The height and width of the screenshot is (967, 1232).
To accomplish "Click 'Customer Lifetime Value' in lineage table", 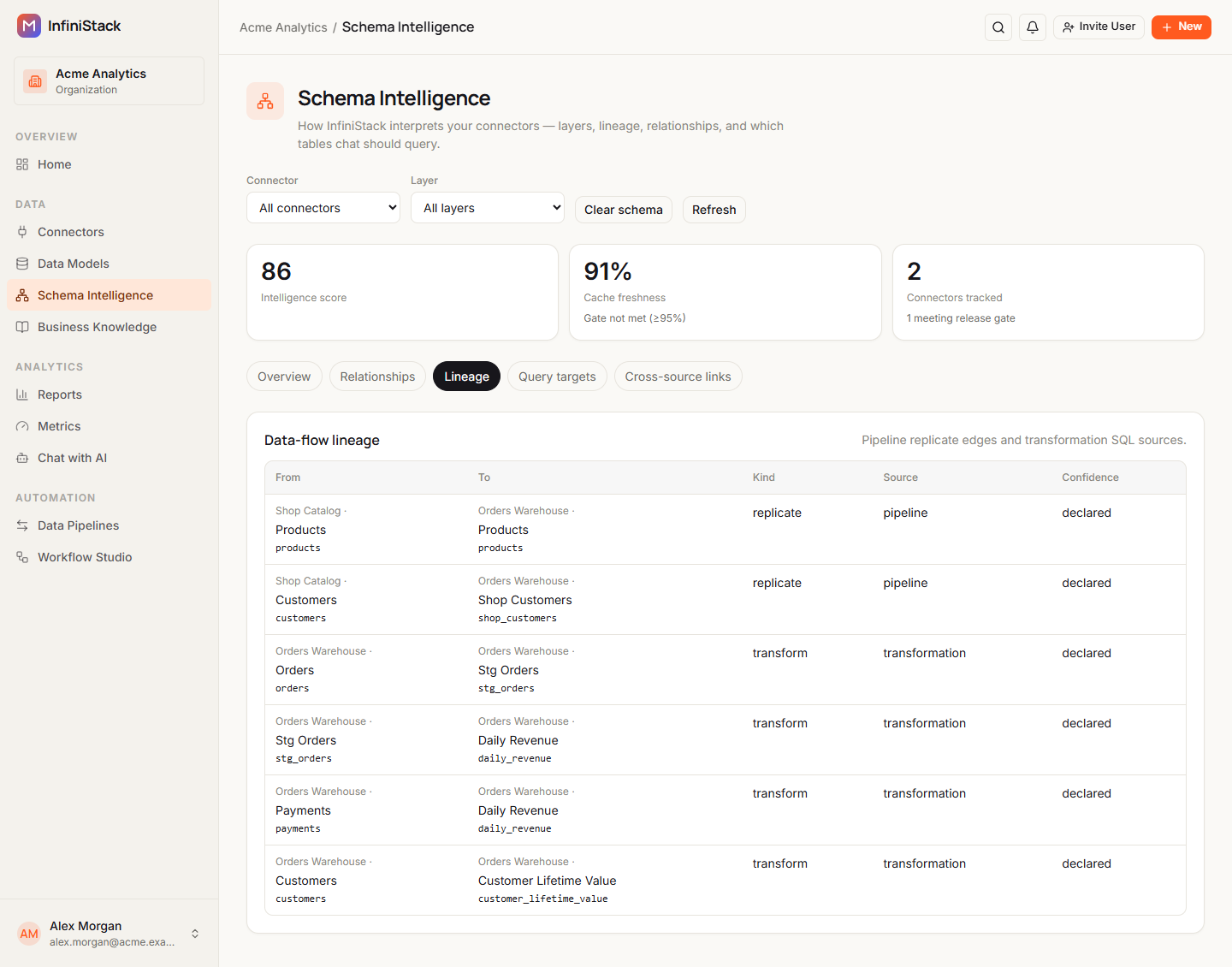I will coord(548,881).
